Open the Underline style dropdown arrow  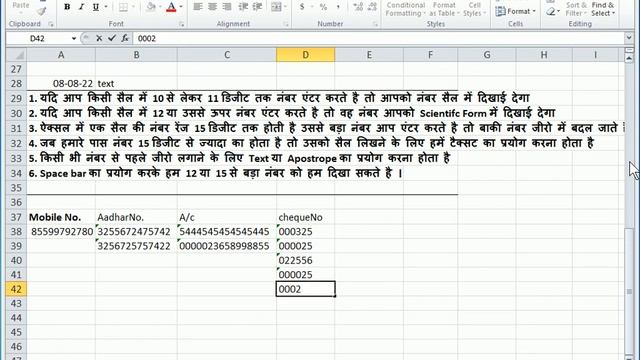click(106, 7)
